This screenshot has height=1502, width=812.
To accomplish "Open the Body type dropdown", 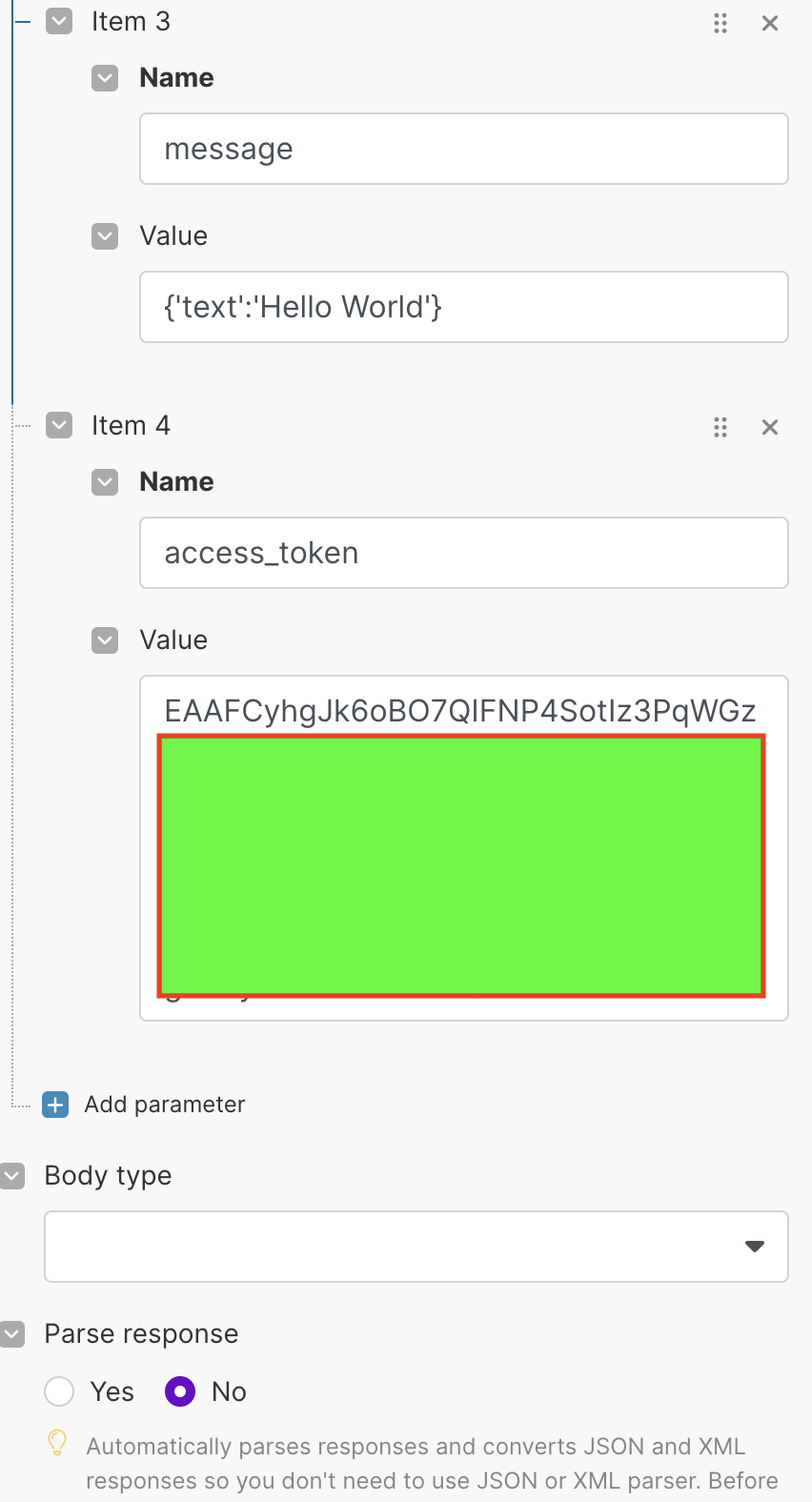I will (x=416, y=1247).
